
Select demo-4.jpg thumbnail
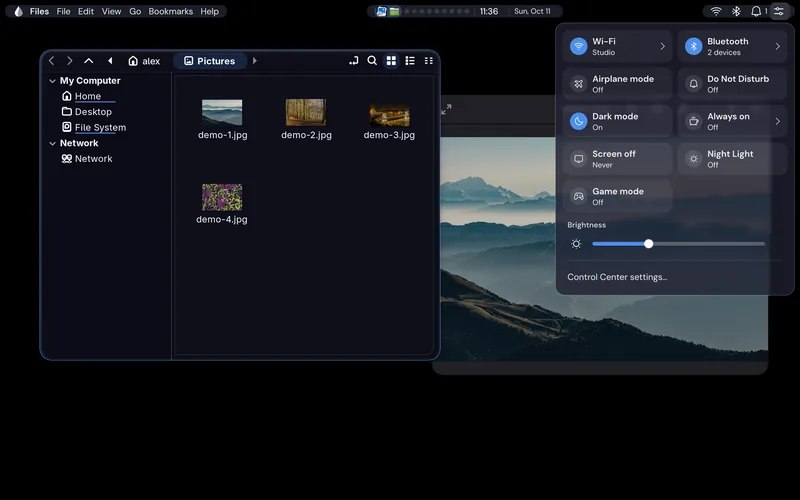(222, 197)
